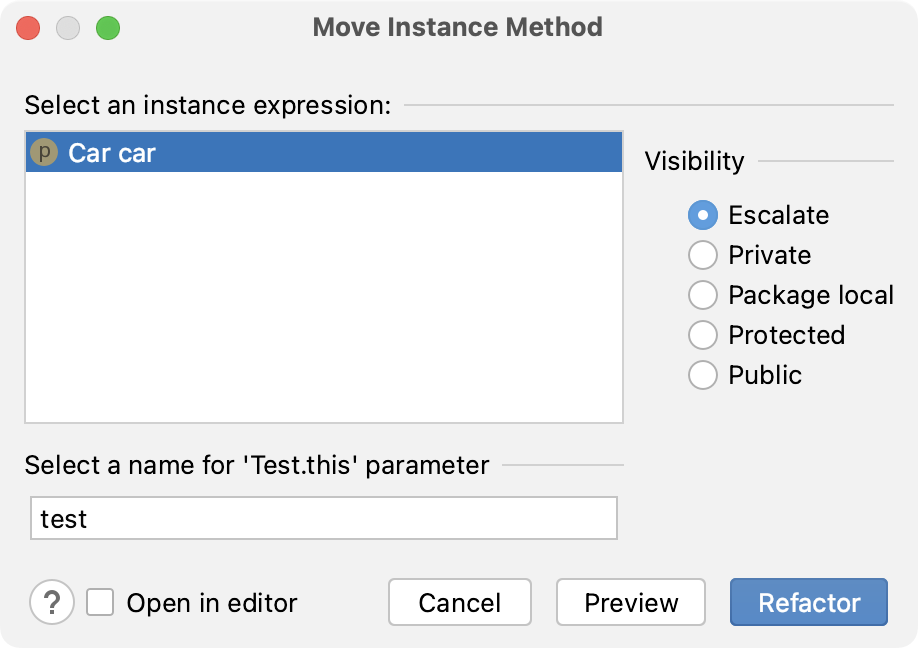This screenshot has height=648, width=918.
Task: Click the empty area of the expression list
Action: 324,297
